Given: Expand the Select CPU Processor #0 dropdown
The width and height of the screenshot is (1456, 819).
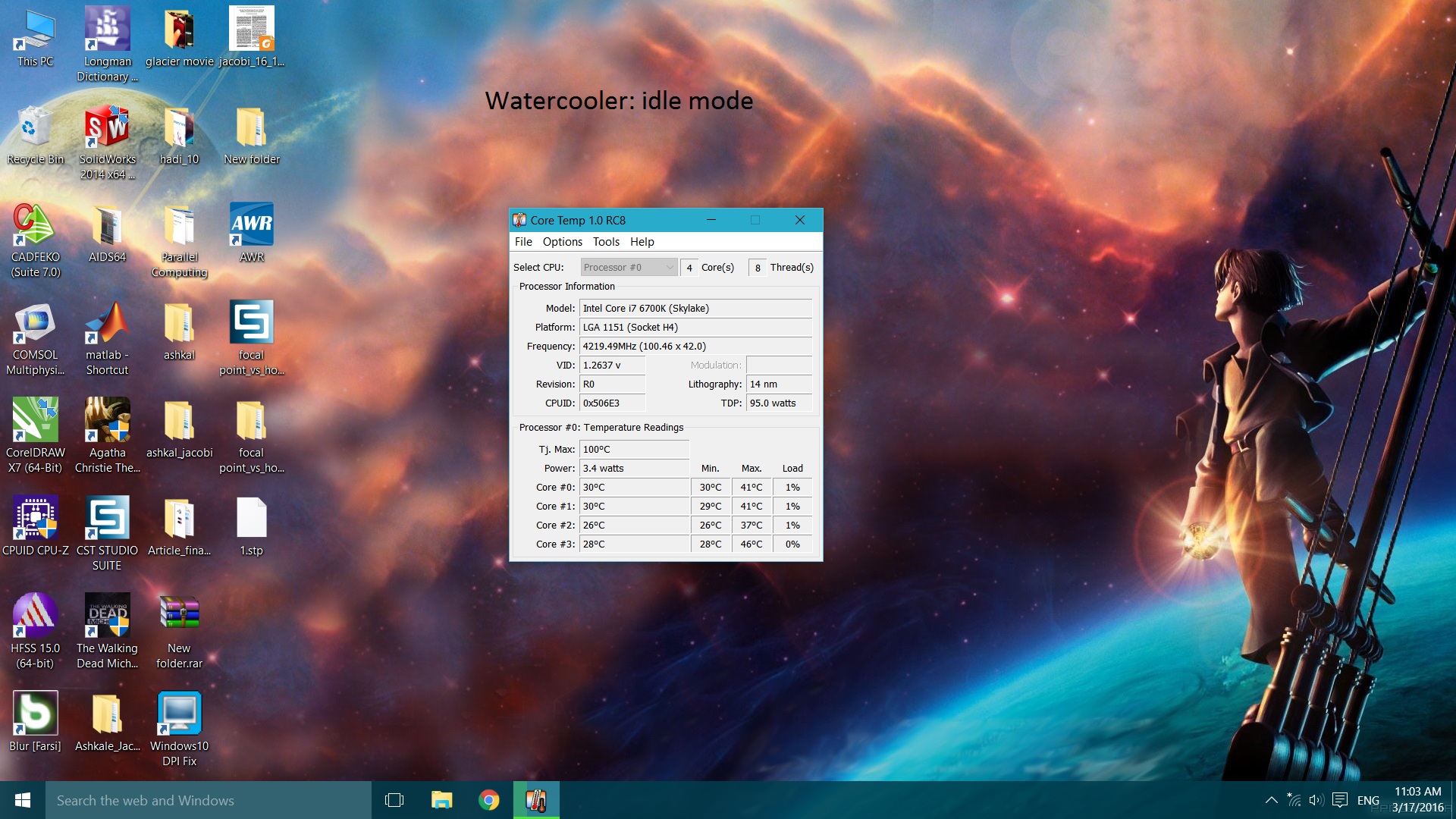Looking at the screenshot, I should pos(629,267).
